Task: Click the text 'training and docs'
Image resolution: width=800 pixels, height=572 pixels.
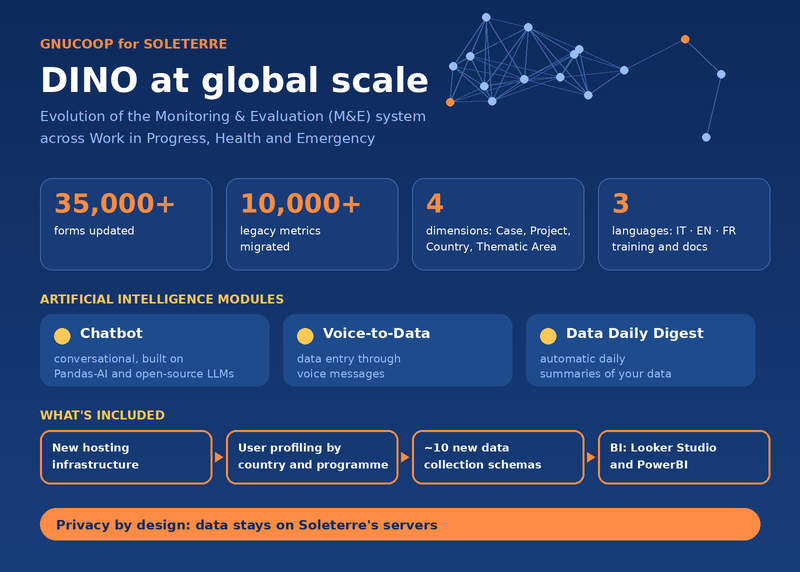Action: pyautogui.click(x=660, y=247)
